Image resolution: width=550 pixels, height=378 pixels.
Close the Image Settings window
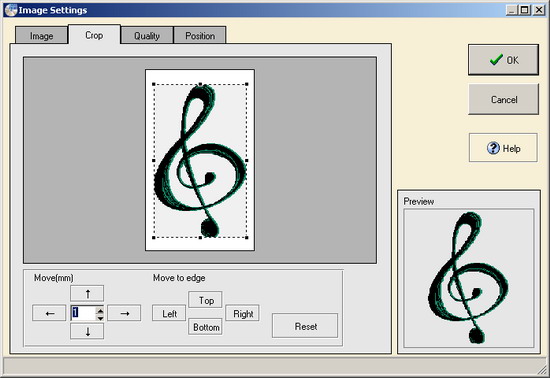(538, 10)
